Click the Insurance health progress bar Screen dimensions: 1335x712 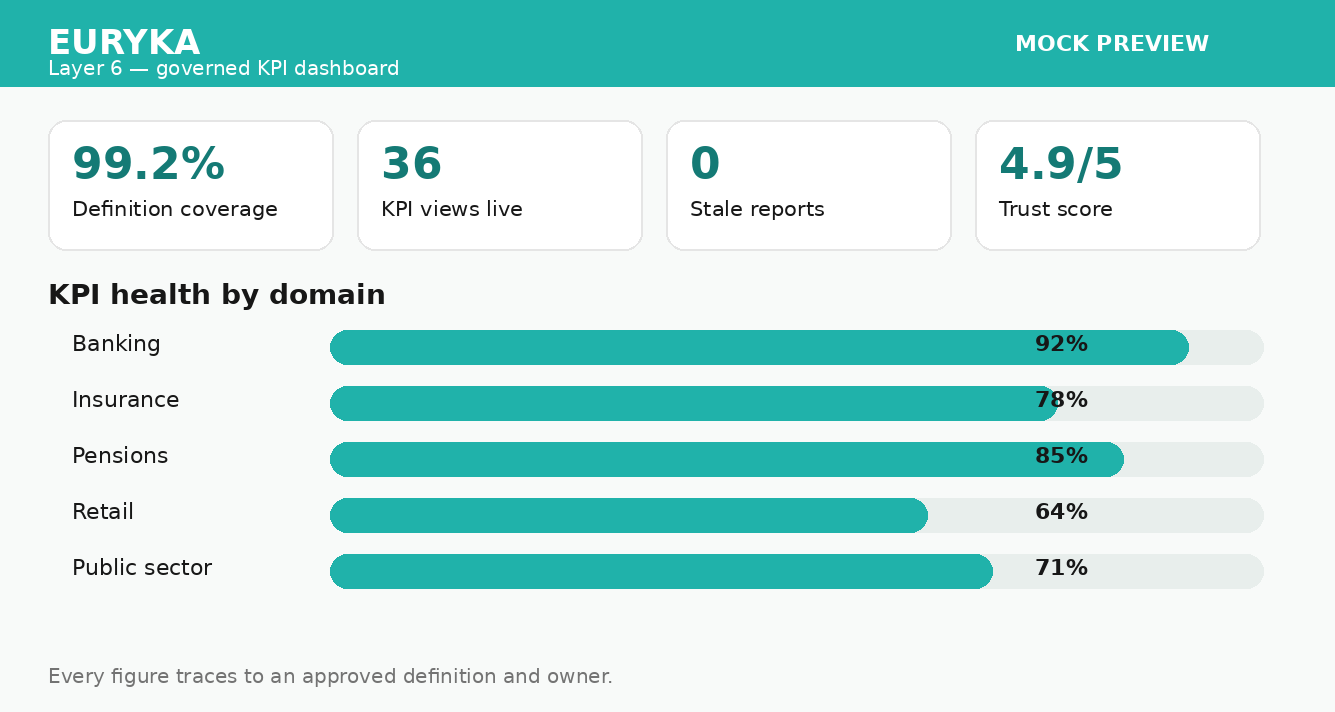coord(797,403)
